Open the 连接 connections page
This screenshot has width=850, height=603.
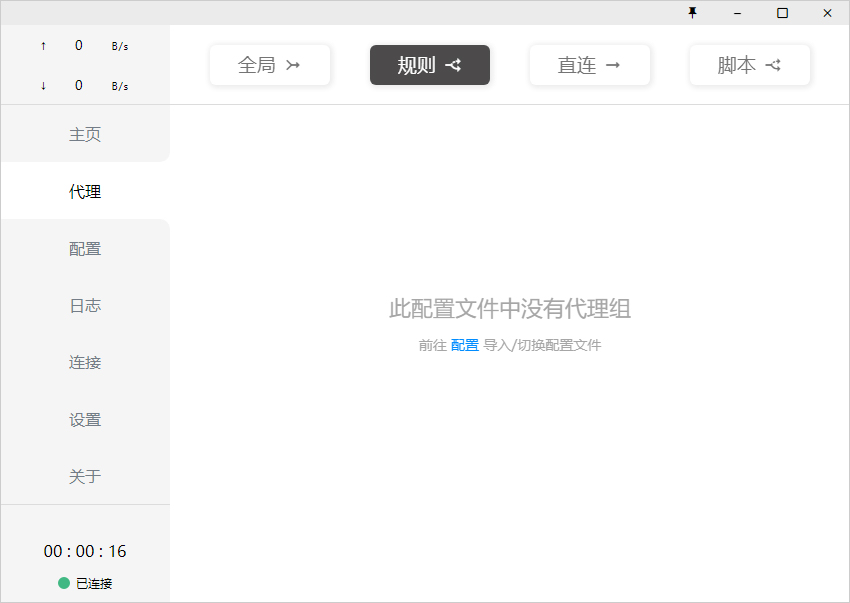(84, 362)
